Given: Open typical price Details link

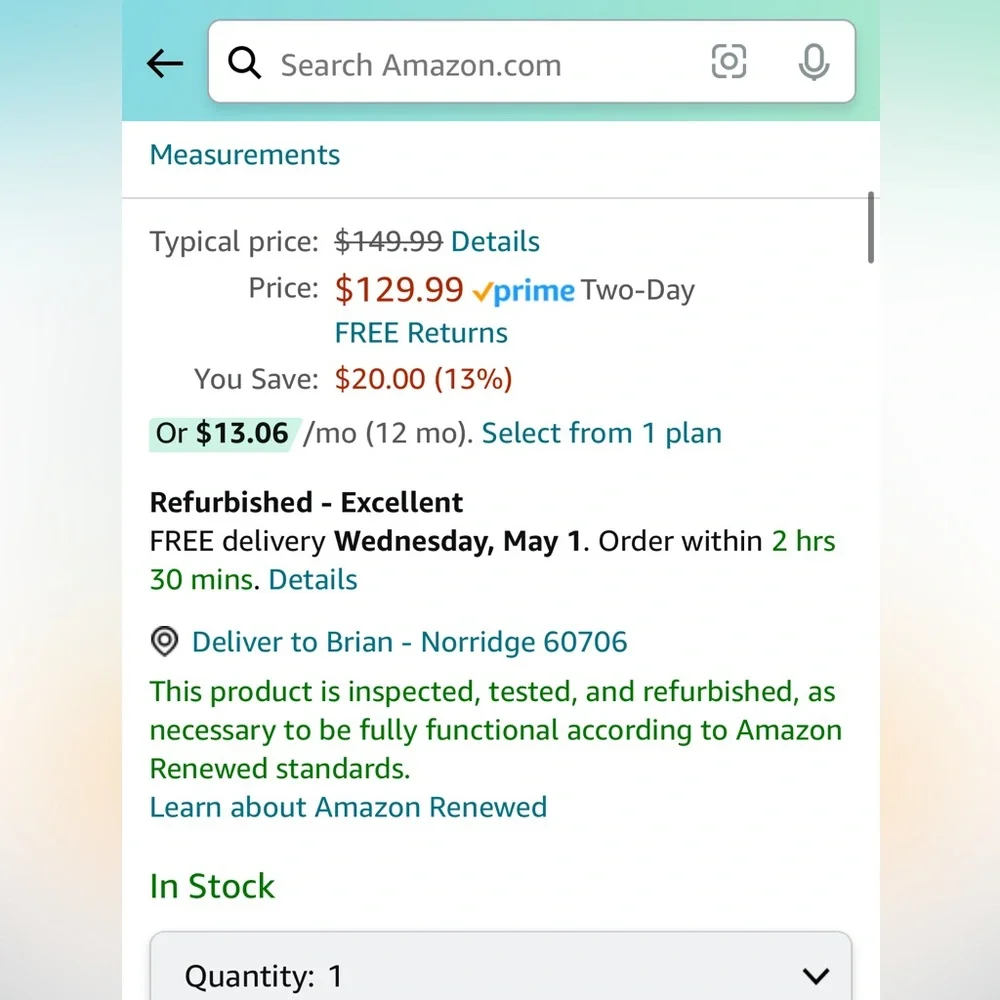Looking at the screenshot, I should pyautogui.click(x=495, y=242).
